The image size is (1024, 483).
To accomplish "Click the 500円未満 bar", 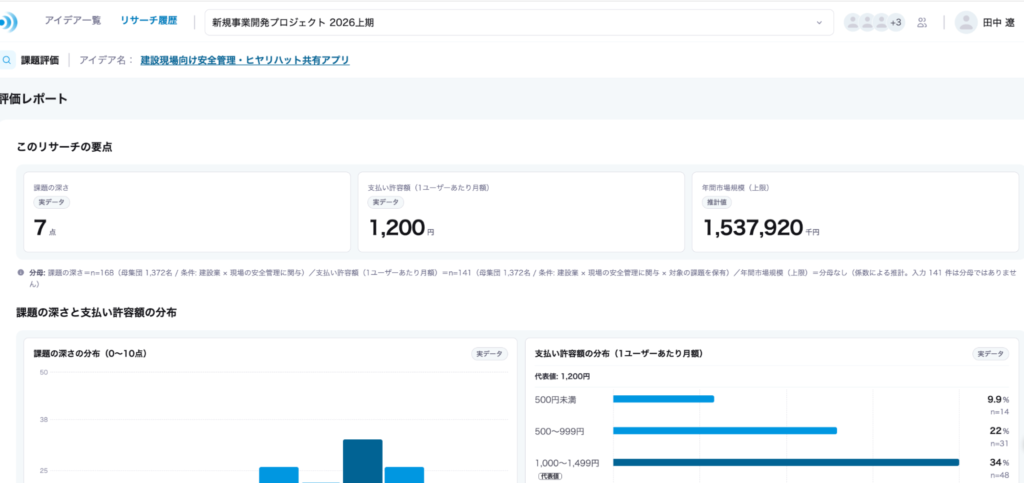I will coord(664,398).
